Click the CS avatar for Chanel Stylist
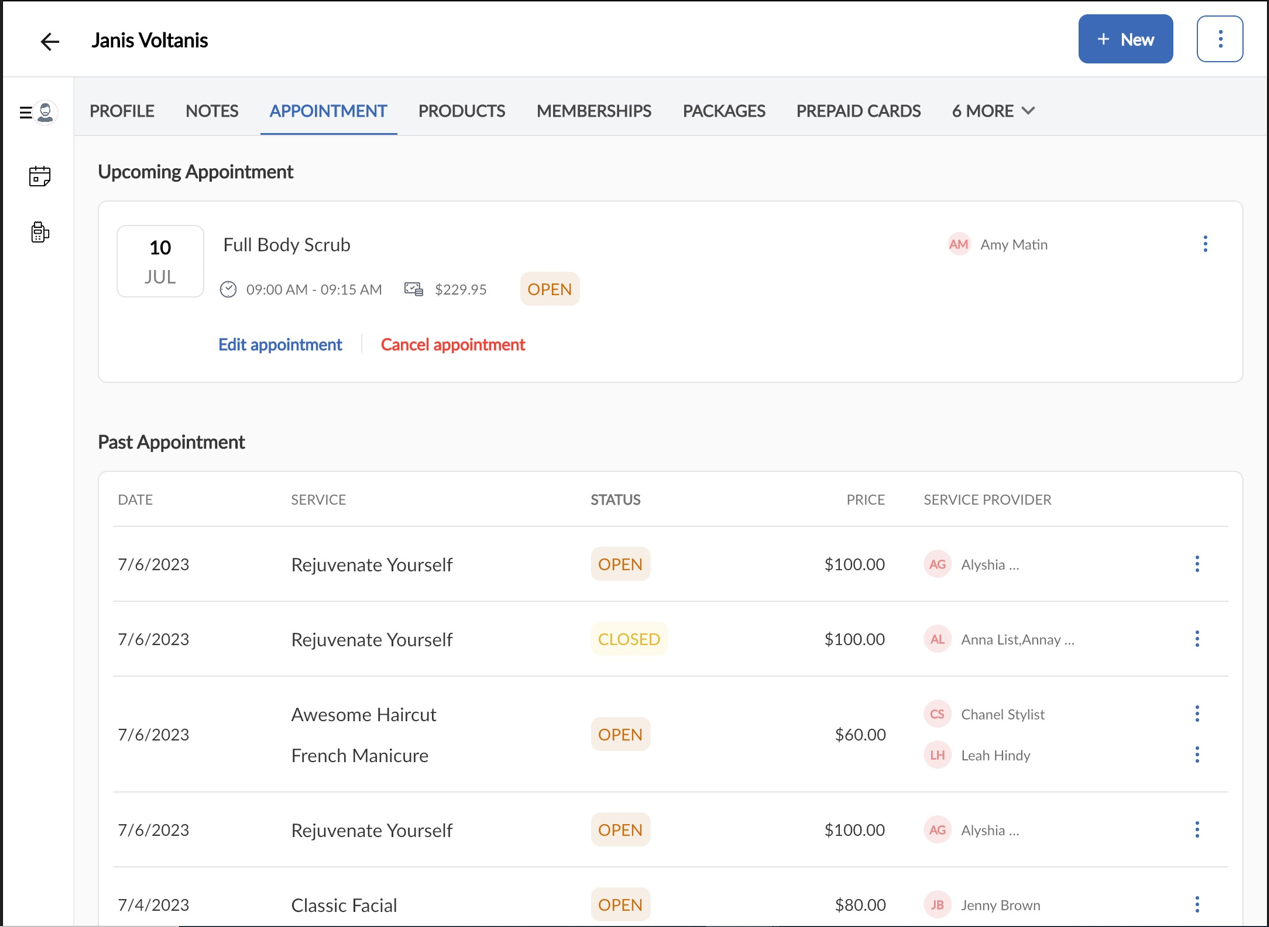The image size is (1269, 927). 937,714
